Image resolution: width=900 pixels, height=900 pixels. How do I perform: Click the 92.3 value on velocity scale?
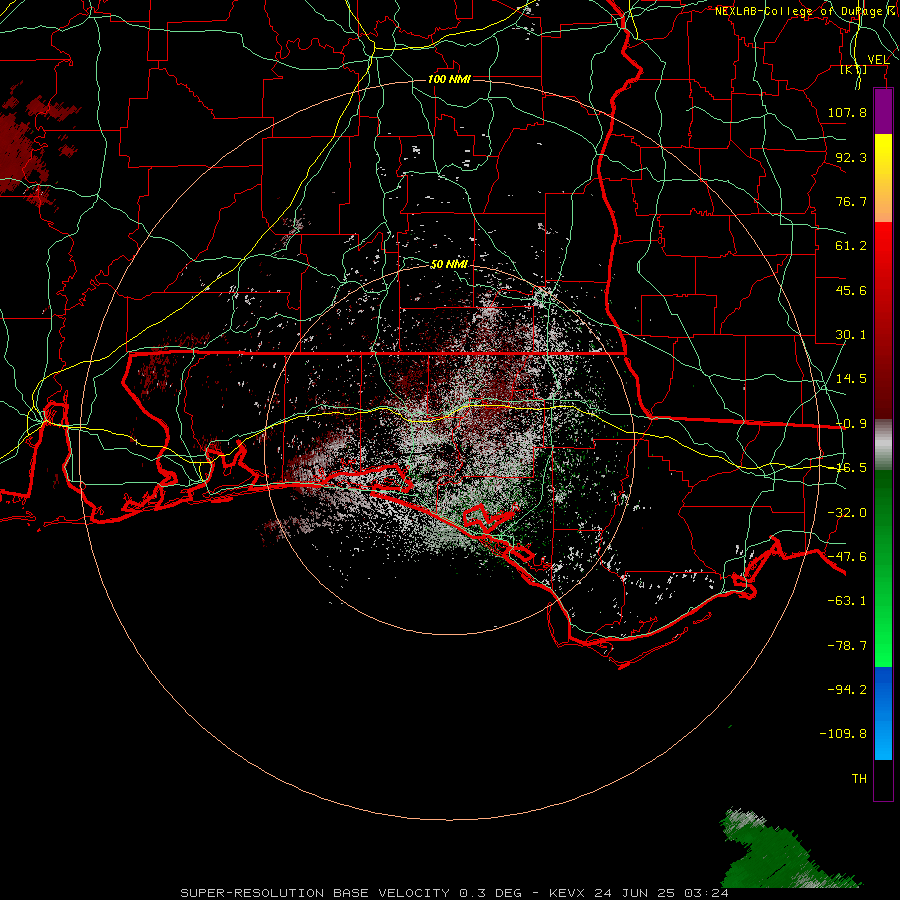pos(851,157)
